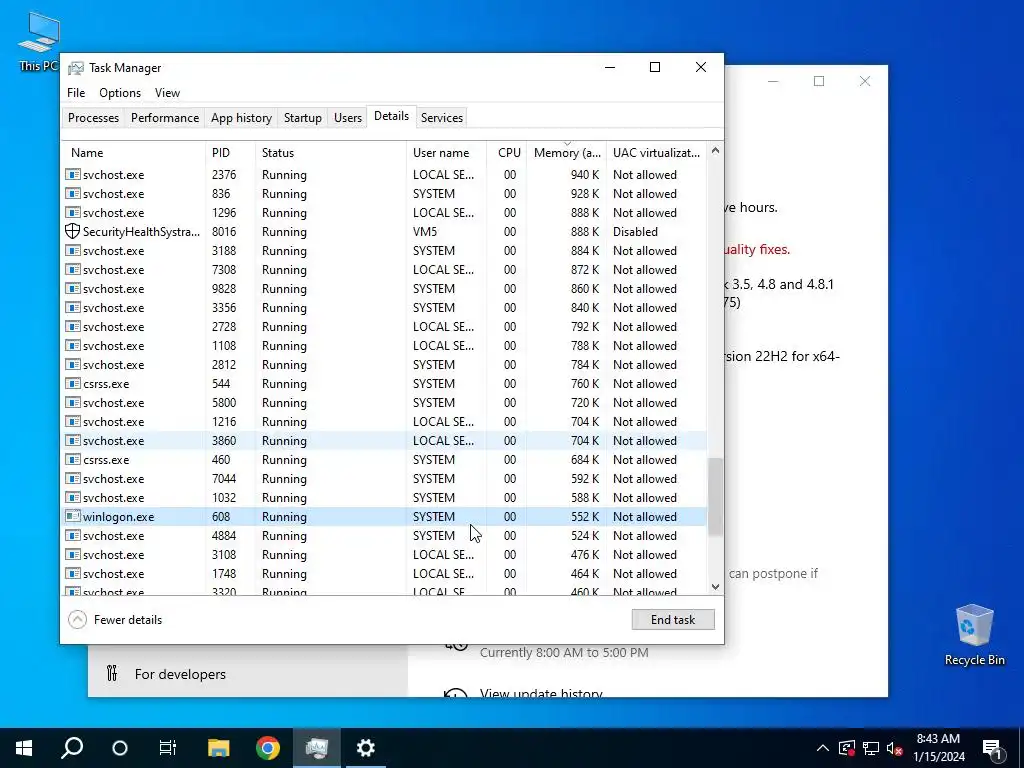Click svchost.exe icon for PID 4884
The width and height of the screenshot is (1024, 768).
tap(72, 535)
